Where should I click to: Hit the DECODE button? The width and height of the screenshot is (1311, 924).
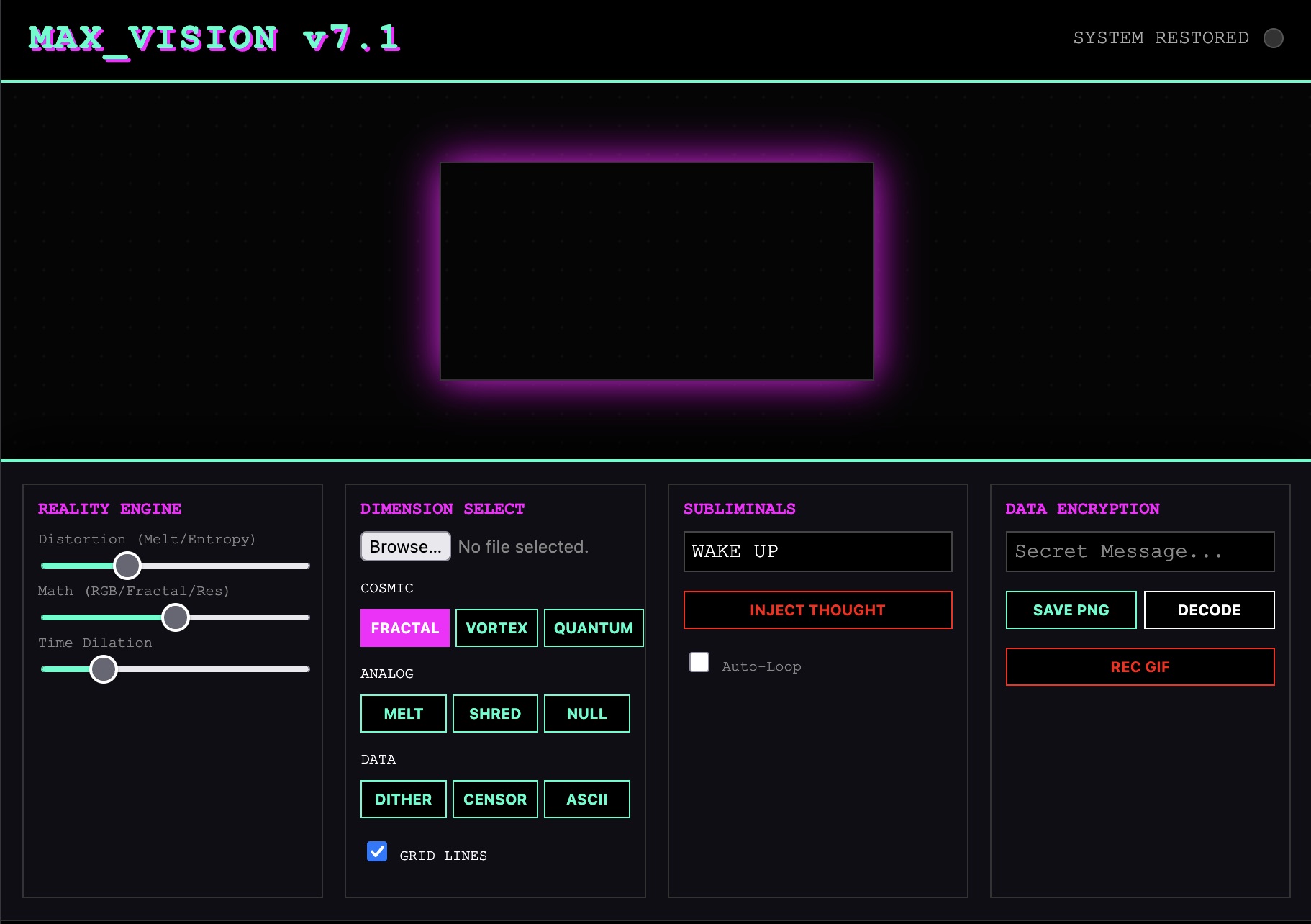[1209, 610]
